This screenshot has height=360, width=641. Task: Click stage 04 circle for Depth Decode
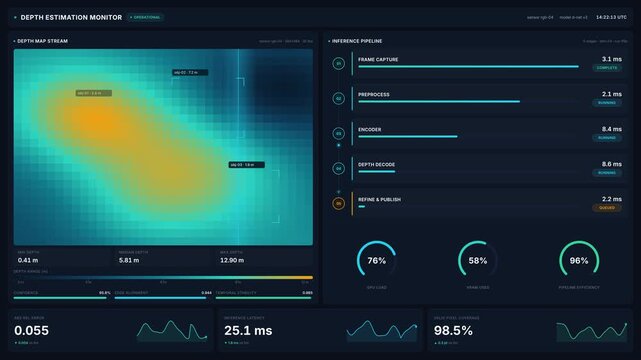tap(338, 168)
